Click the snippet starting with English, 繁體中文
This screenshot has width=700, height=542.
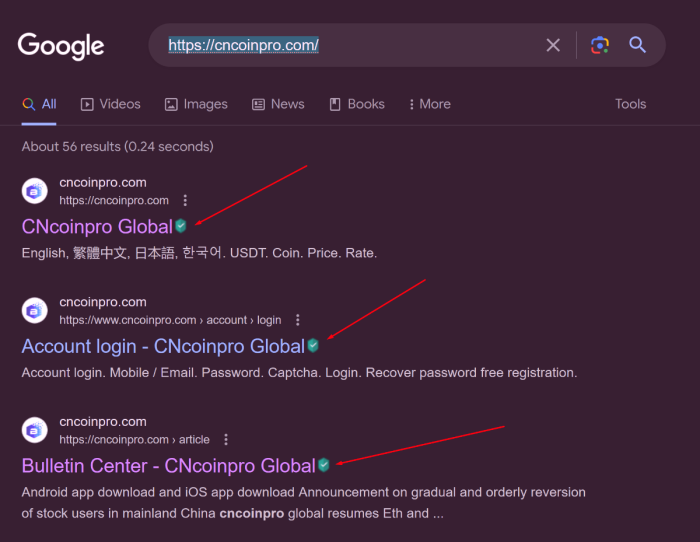point(199,253)
